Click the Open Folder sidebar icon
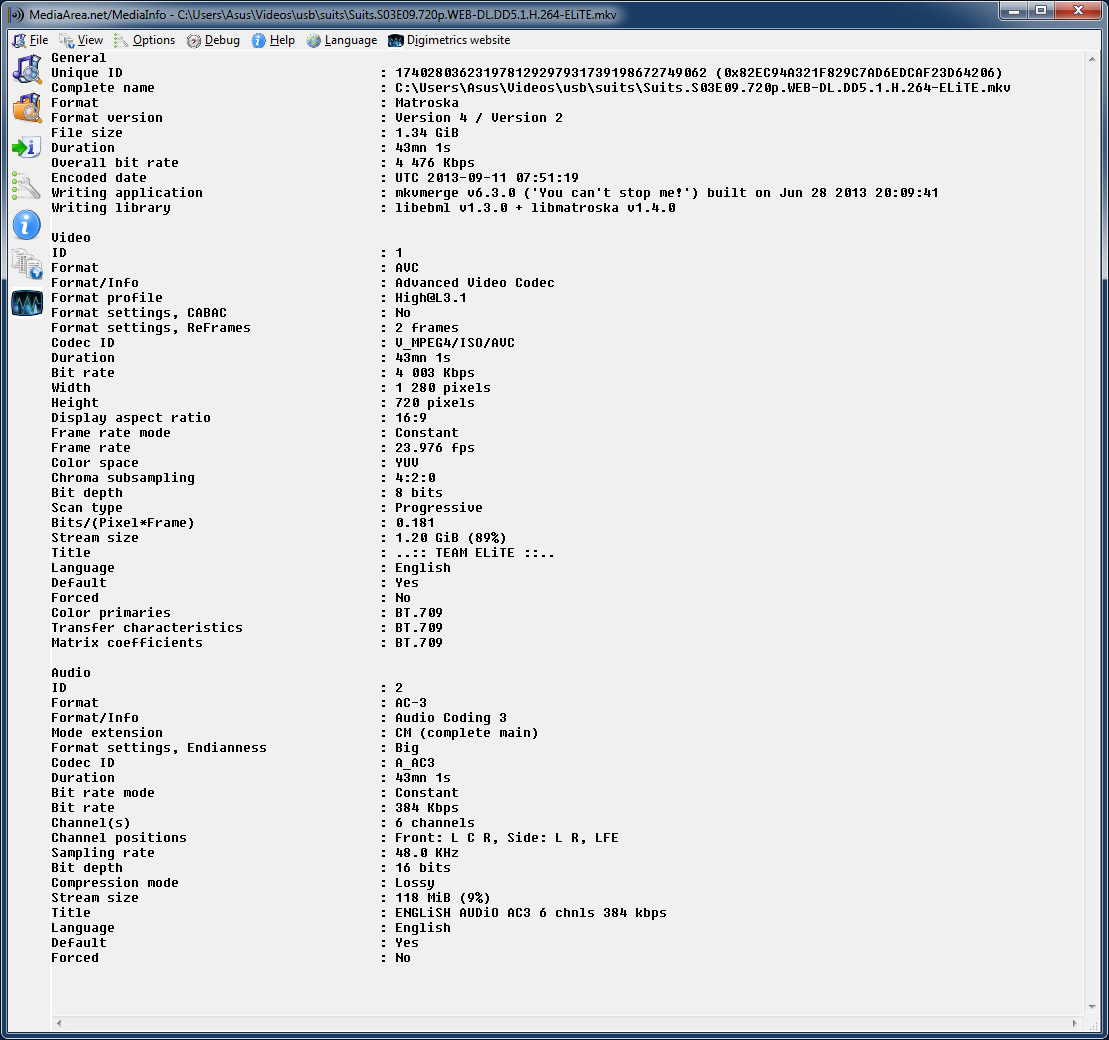1109x1040 pixels. [27, 108]
